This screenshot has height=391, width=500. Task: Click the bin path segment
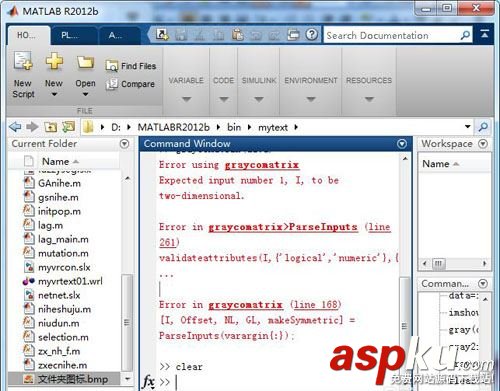(x=234, y=127)
